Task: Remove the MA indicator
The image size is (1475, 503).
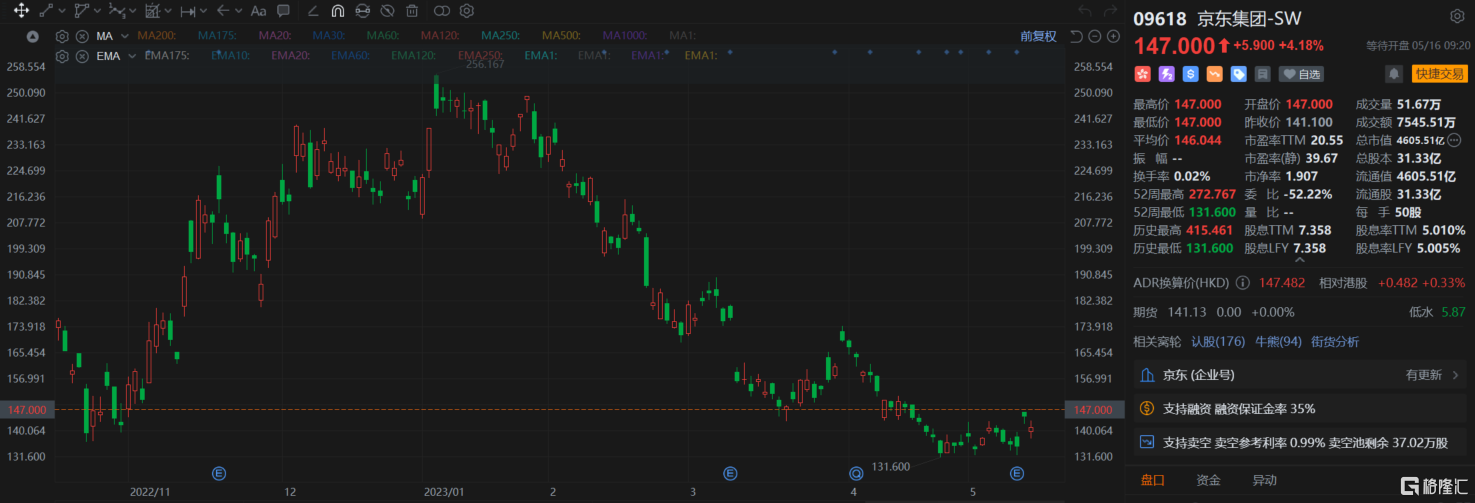Action: coord(82,36)
